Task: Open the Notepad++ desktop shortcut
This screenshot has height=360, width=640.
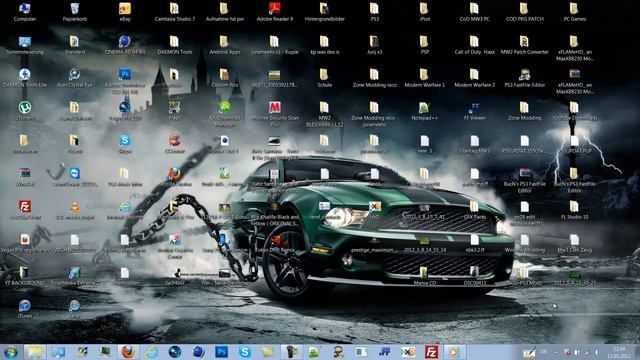Action: [x=424, y=111]
